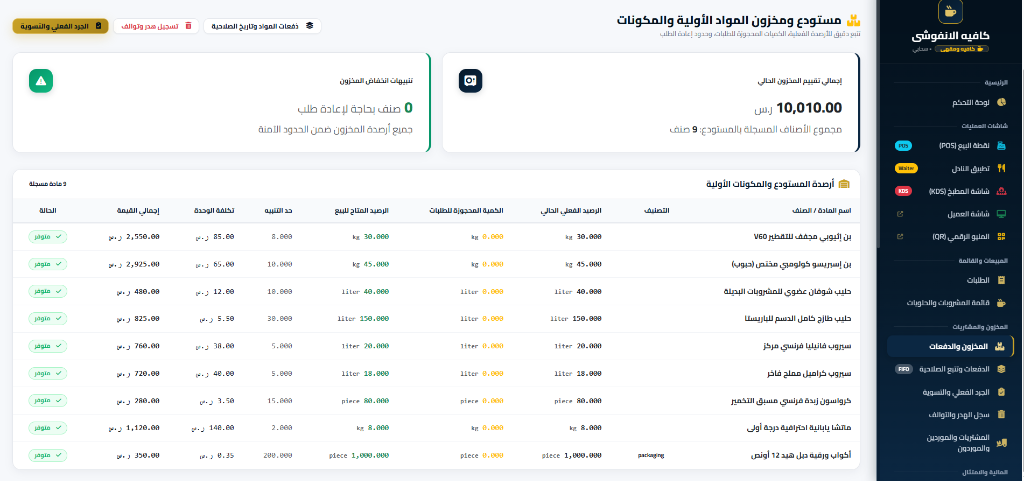Click the safe icon in valuation card
1024x481 pixels.
[470, 81]
